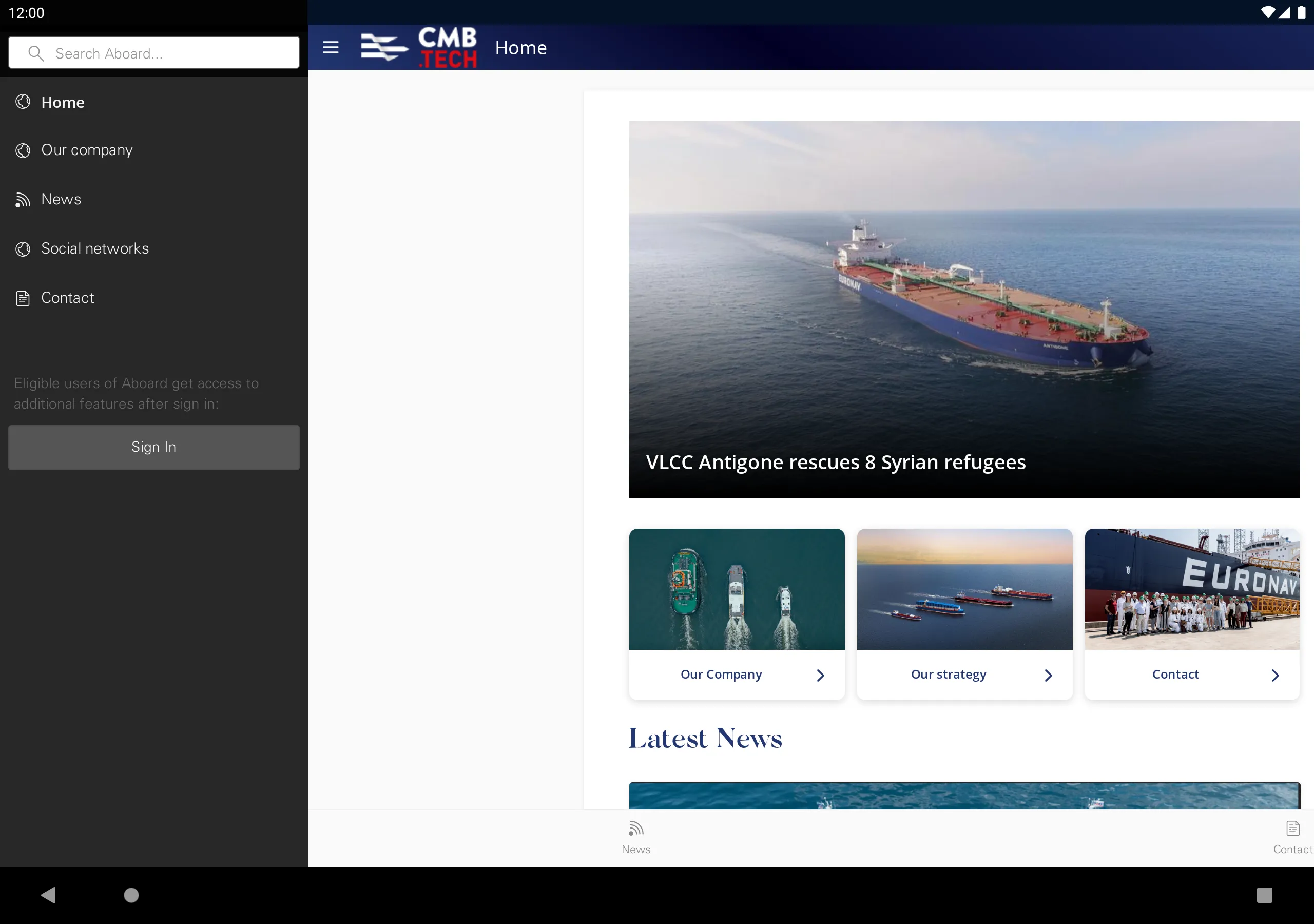Image resolution: width=1314 pixels, height=924 pixels.
Task: Click the Our strategy card label
Action: click(x=949, y=675)
